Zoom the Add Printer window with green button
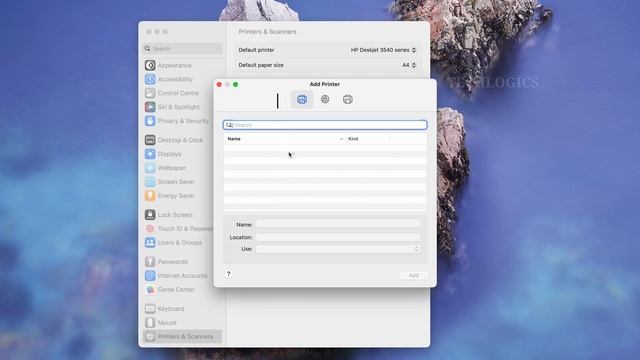Screen dimensions: 640x360 [x=236, y=84]
